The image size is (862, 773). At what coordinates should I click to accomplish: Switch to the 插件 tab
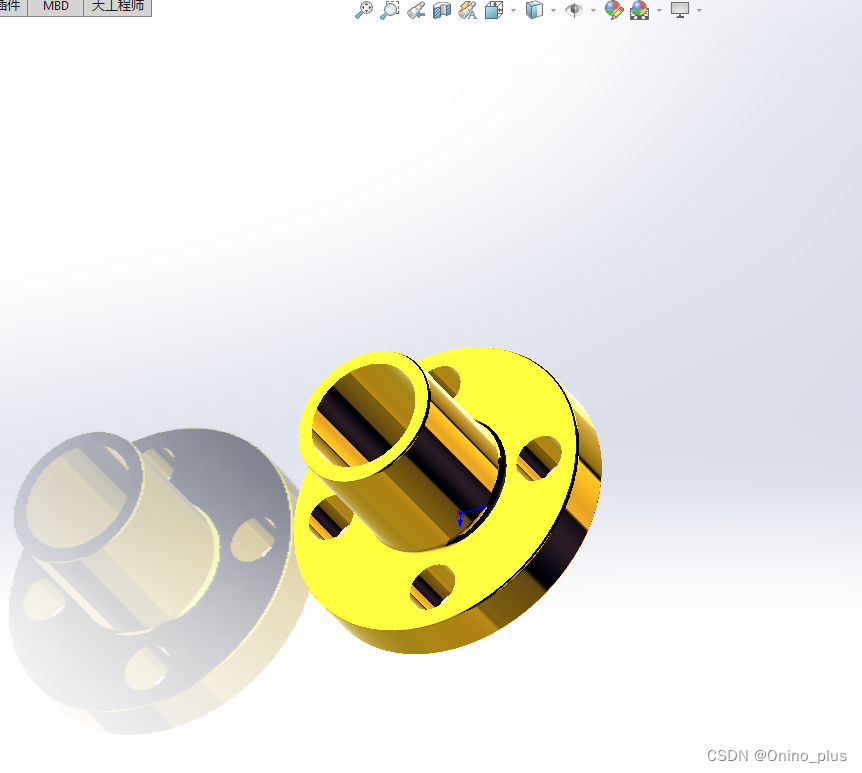pyautogui.click(x=12, y=6)
